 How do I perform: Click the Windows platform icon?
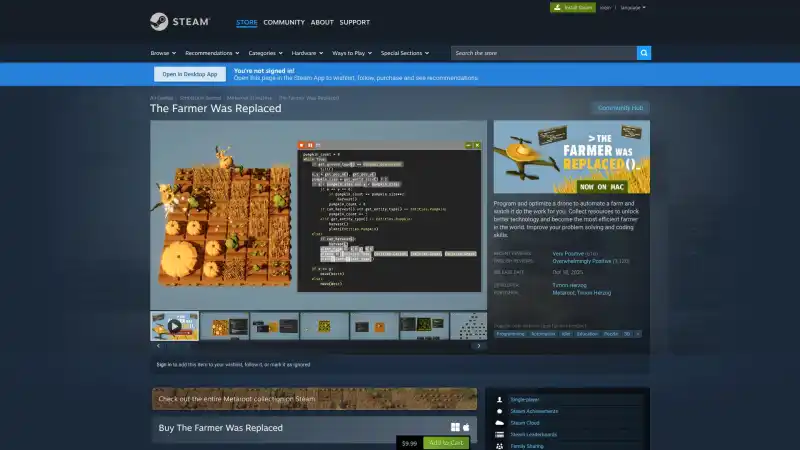tap(455, 427)
